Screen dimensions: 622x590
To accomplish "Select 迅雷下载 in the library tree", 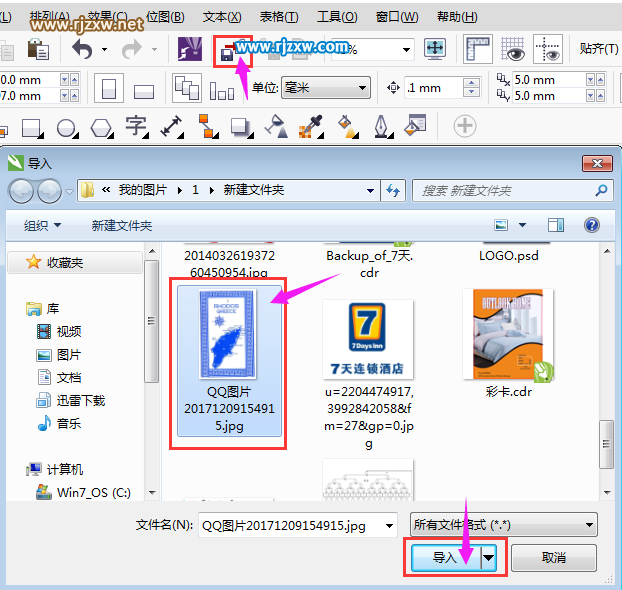I will click(70, 400).
